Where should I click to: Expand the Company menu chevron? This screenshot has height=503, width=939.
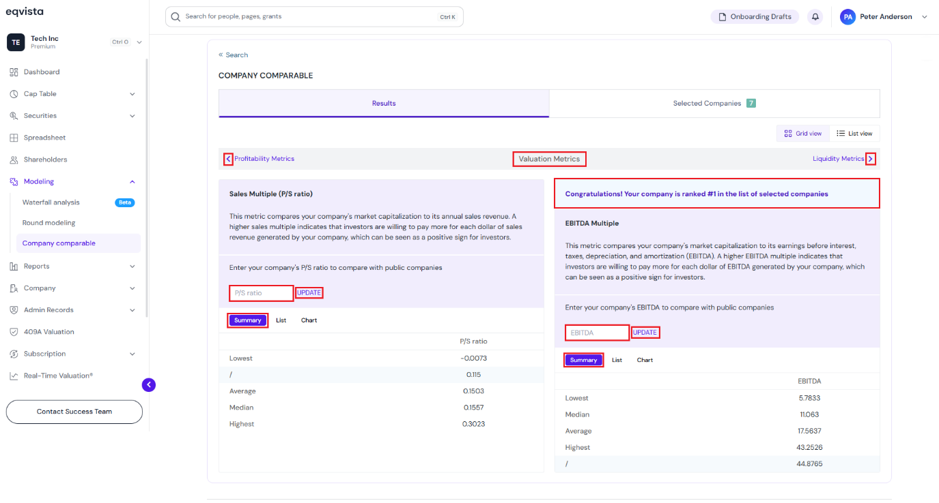pos(132,288)
